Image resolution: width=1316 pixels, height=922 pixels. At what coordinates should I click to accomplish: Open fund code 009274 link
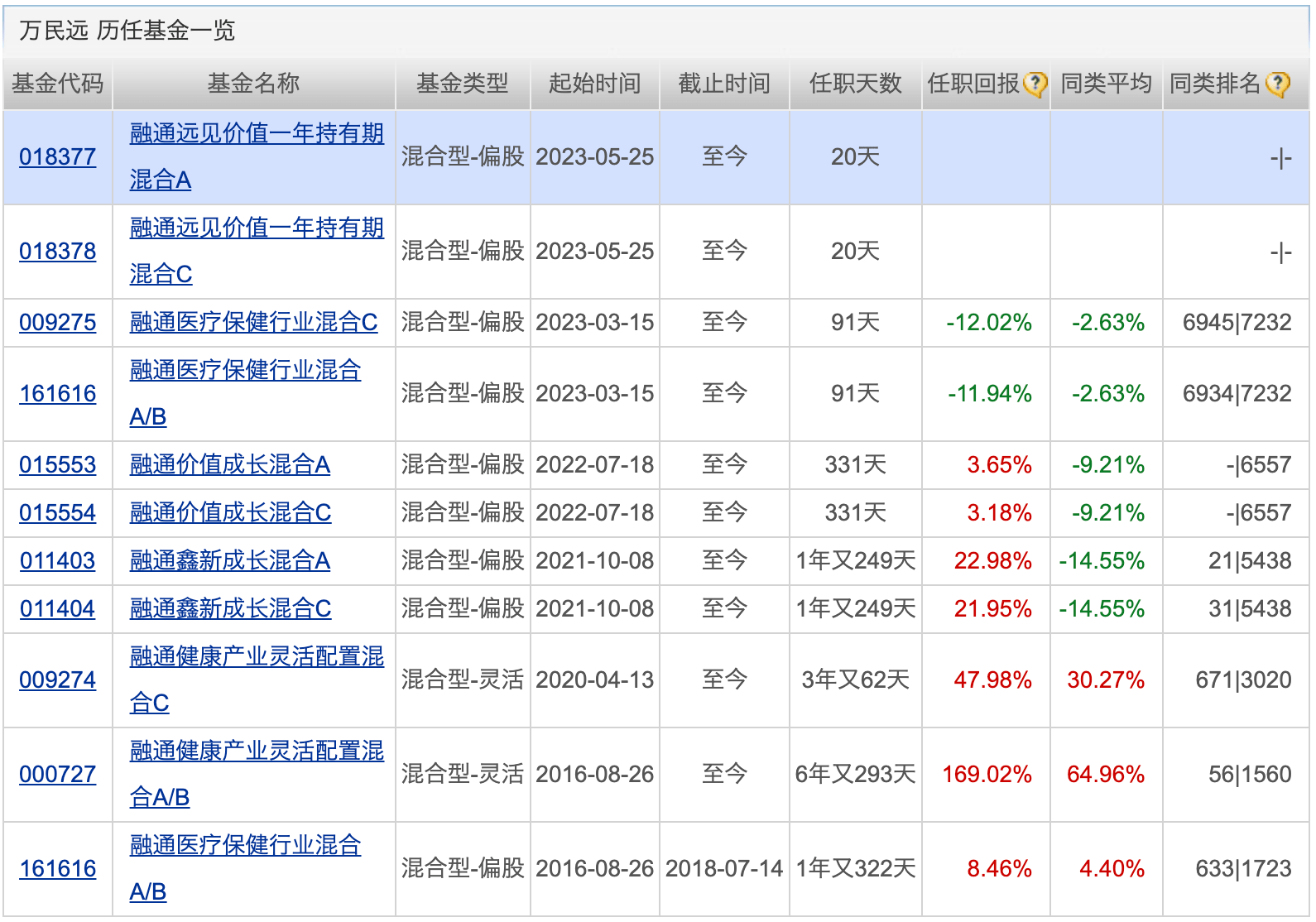tap(58, 679)
